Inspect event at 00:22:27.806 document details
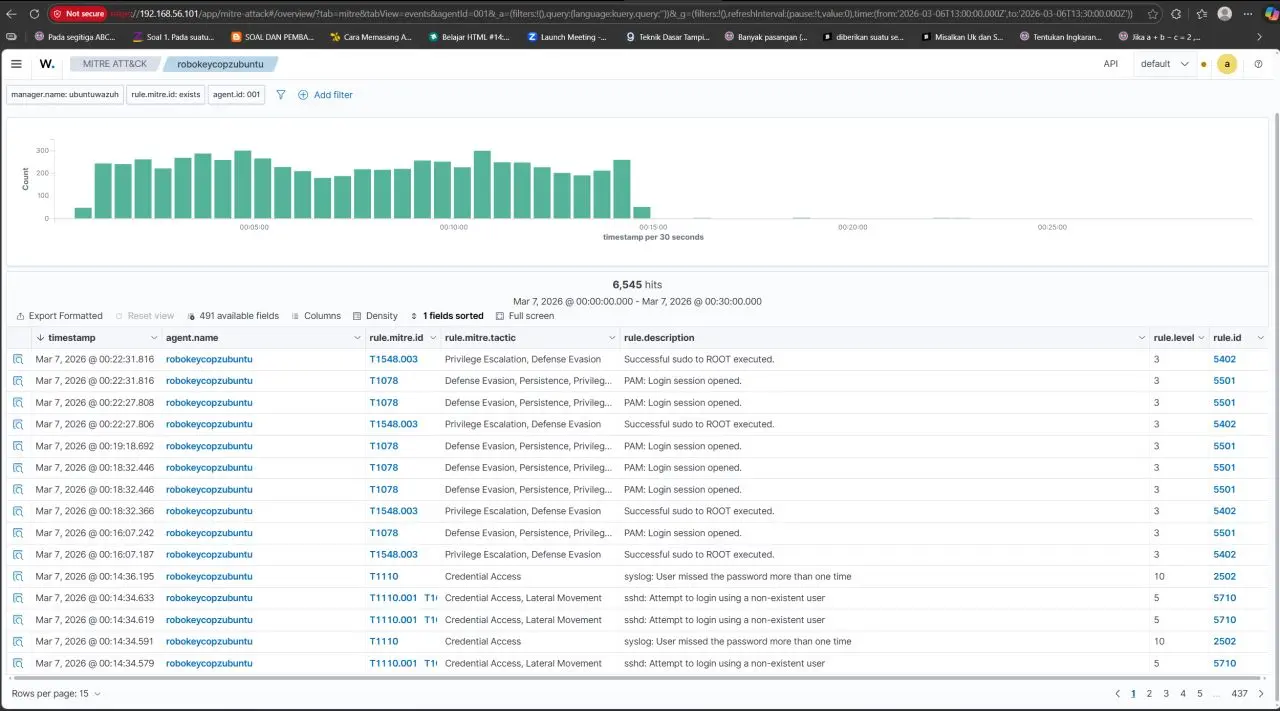1280x711 pixels. coord(18,424)
